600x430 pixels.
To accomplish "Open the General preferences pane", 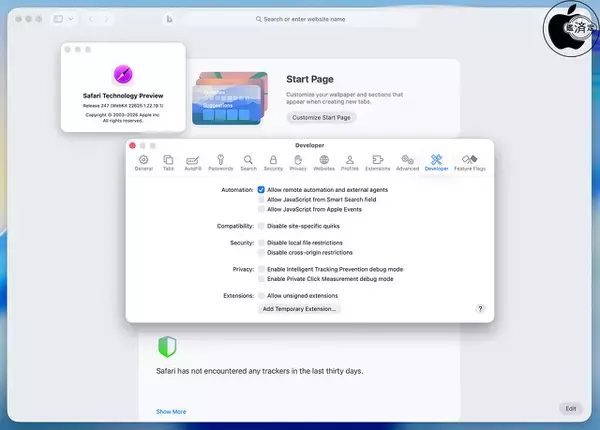I will tap(143, 163).
